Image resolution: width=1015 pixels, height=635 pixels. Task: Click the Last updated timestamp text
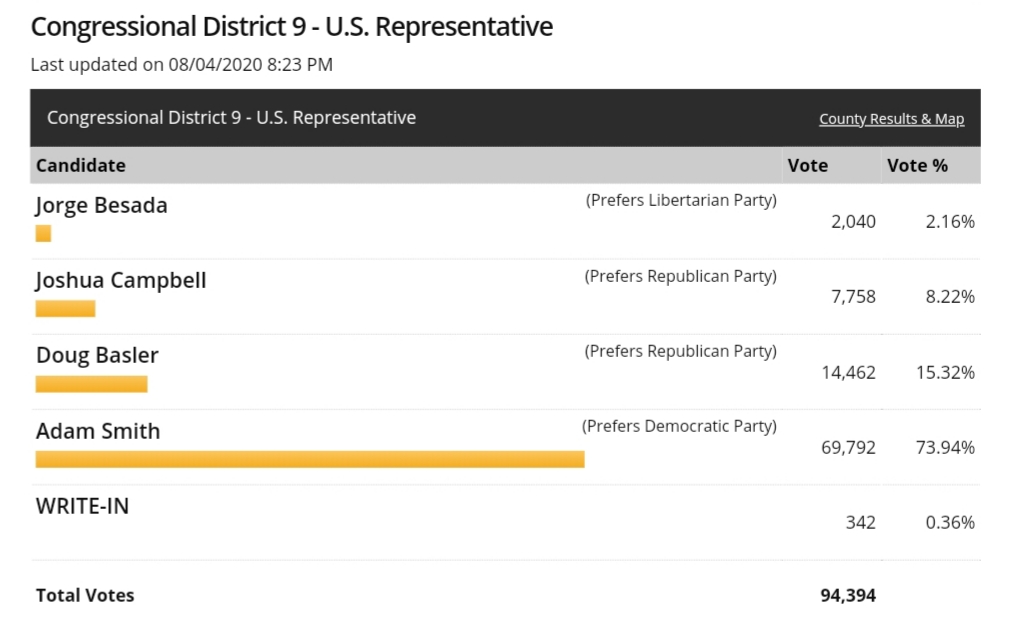[x=183, y=64]
